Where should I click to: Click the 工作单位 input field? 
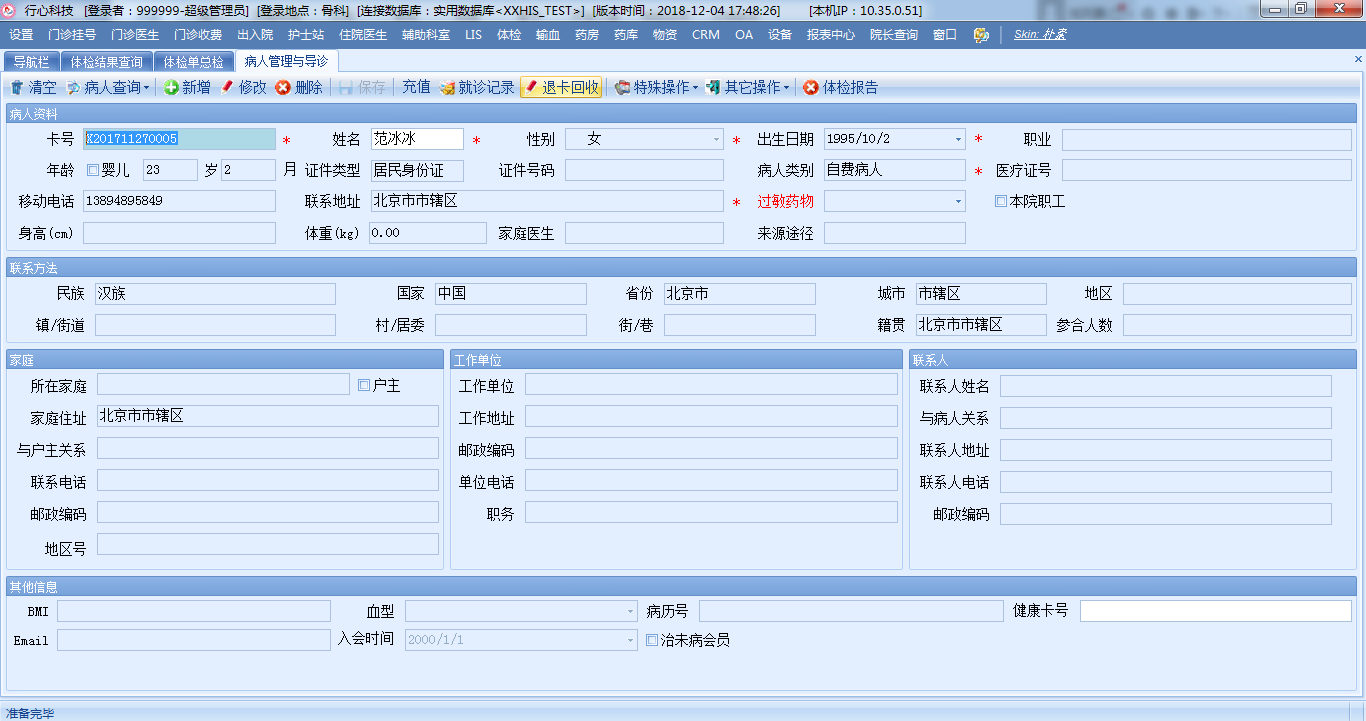[711, 385]
